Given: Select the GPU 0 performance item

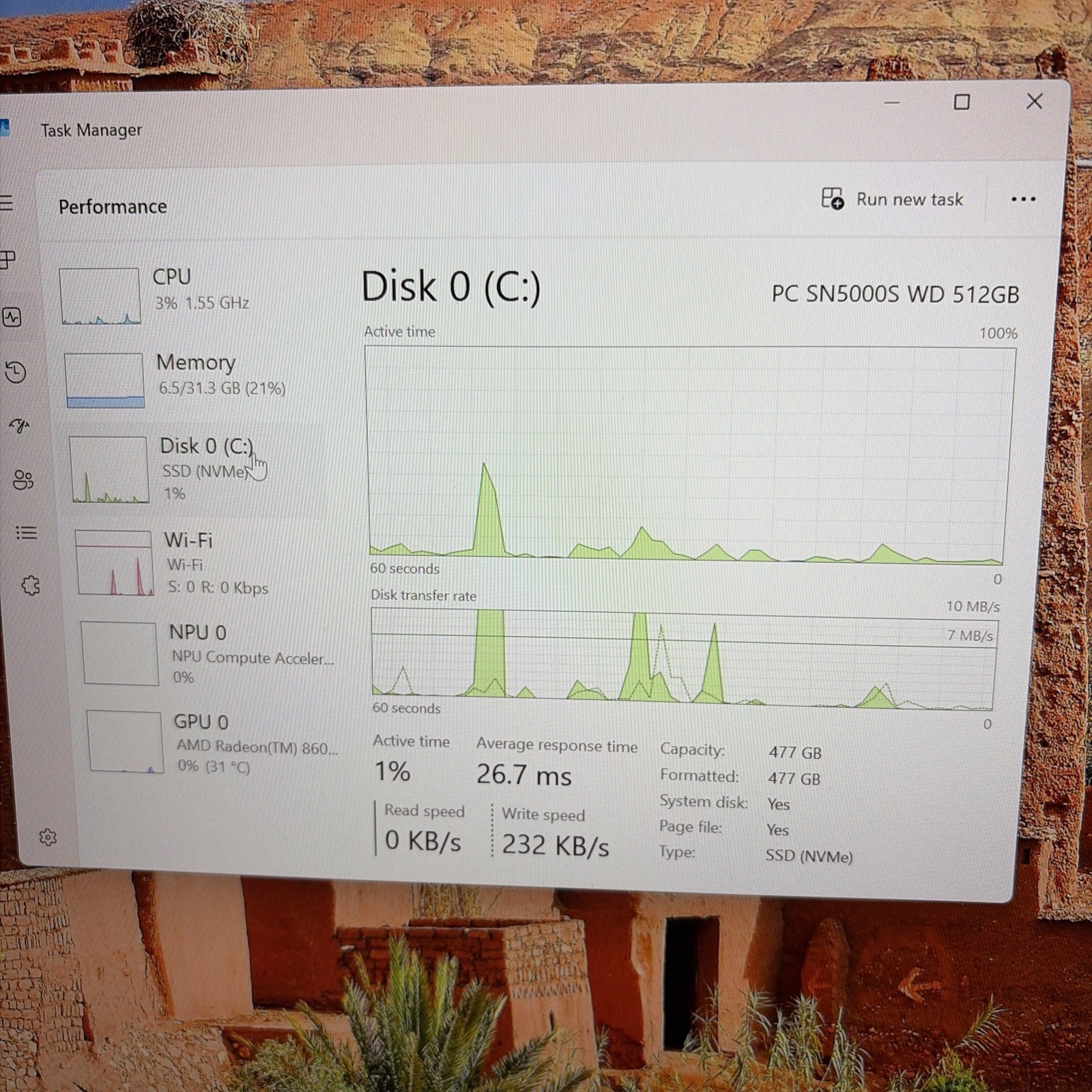Looking at the screenshot, I should click(214, 742).
